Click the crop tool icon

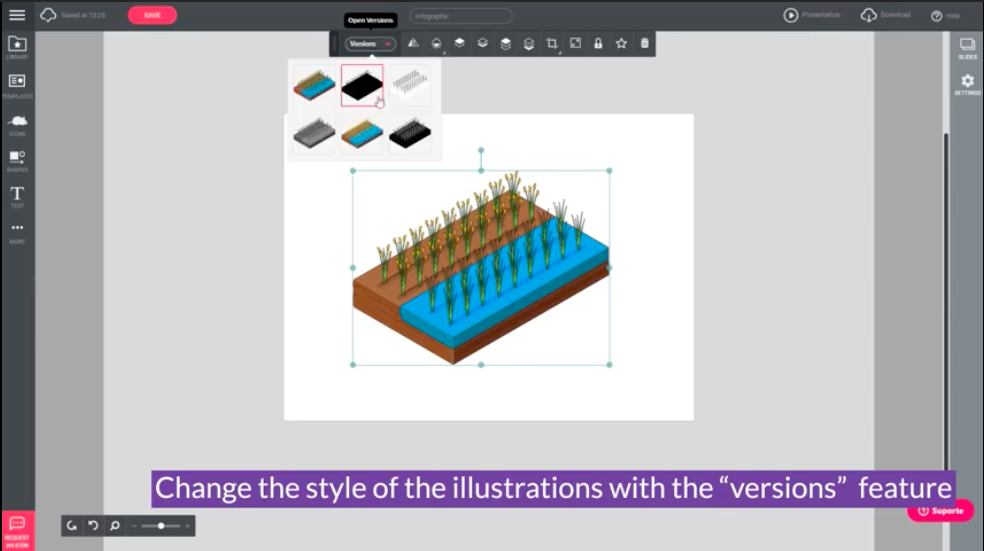click(552, 44)
